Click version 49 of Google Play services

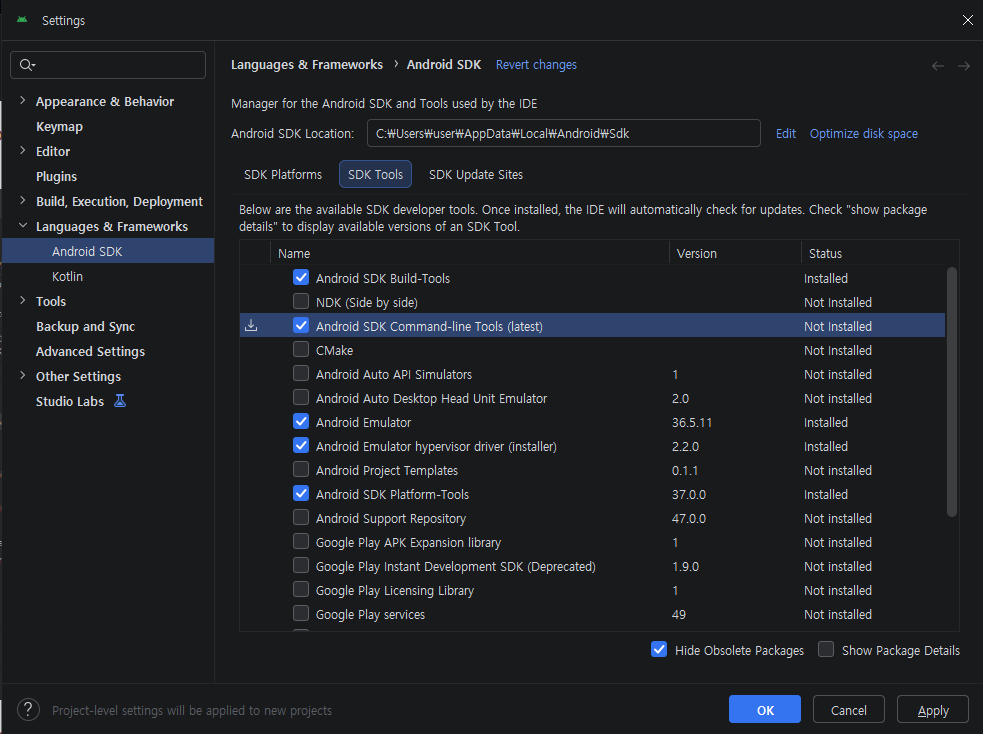(679, 615)
